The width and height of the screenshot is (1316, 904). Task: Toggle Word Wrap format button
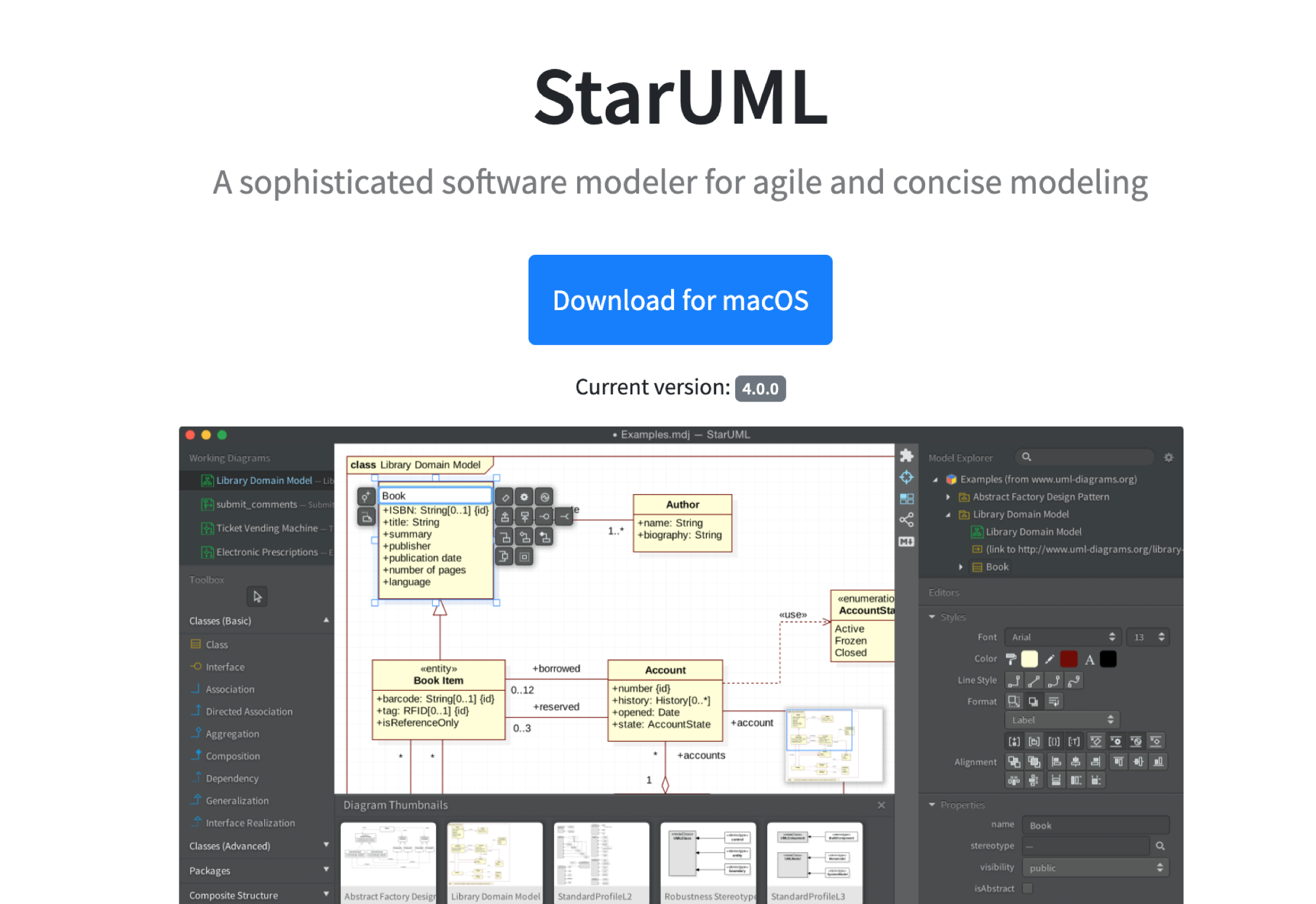pyautogui.click(x=1054, y=701)
